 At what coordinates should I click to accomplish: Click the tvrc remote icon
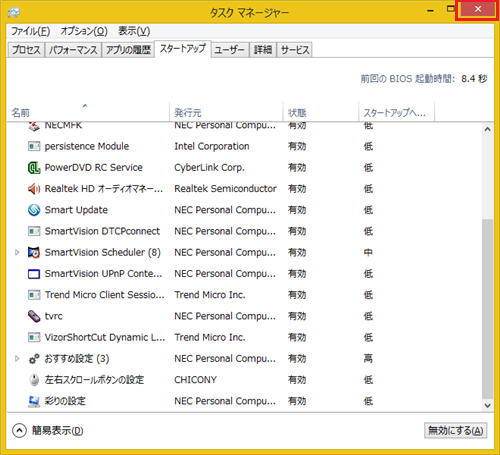coord(34,316)
